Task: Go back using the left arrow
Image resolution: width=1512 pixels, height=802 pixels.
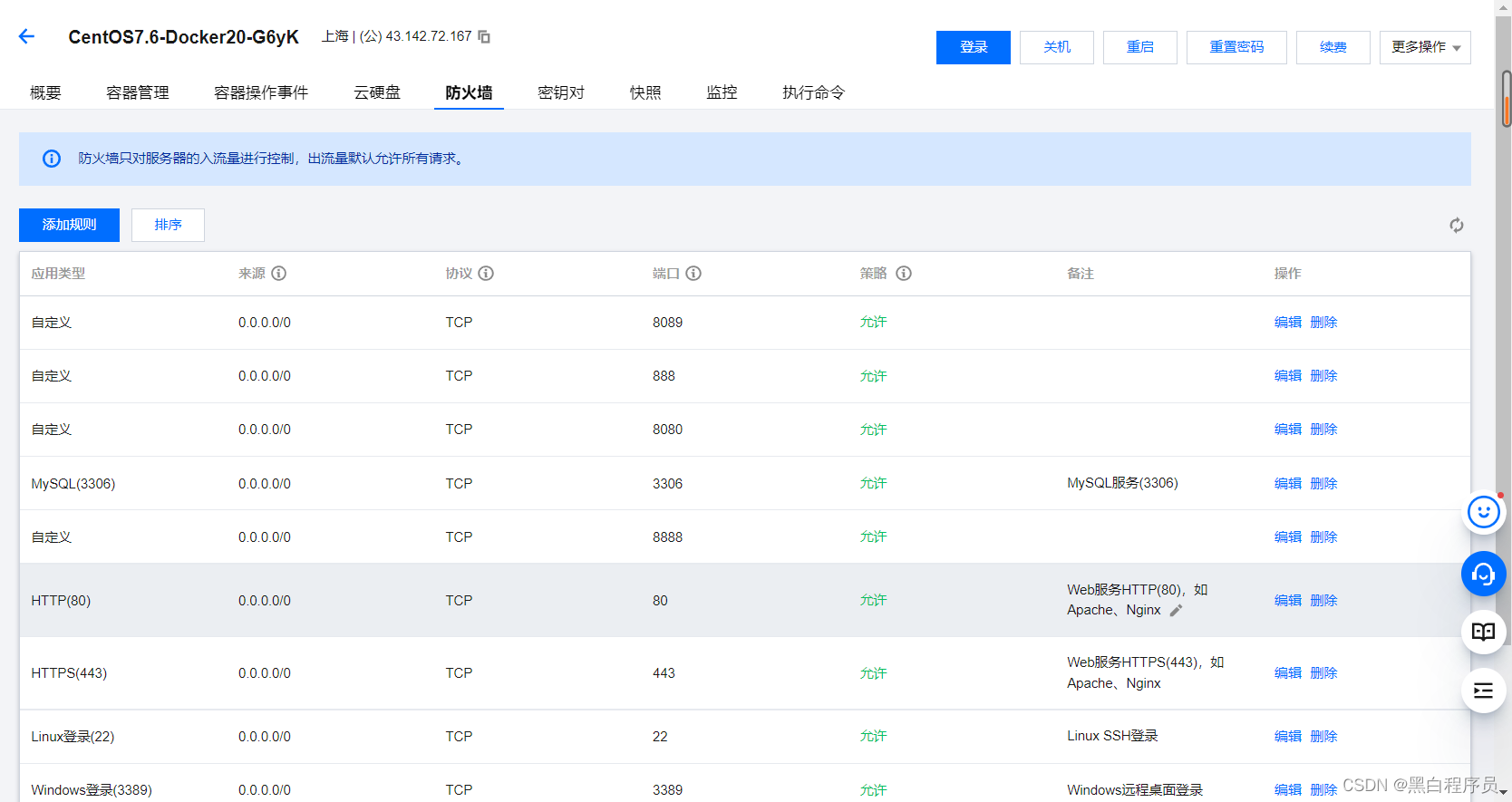Action: tap(26, 36)
